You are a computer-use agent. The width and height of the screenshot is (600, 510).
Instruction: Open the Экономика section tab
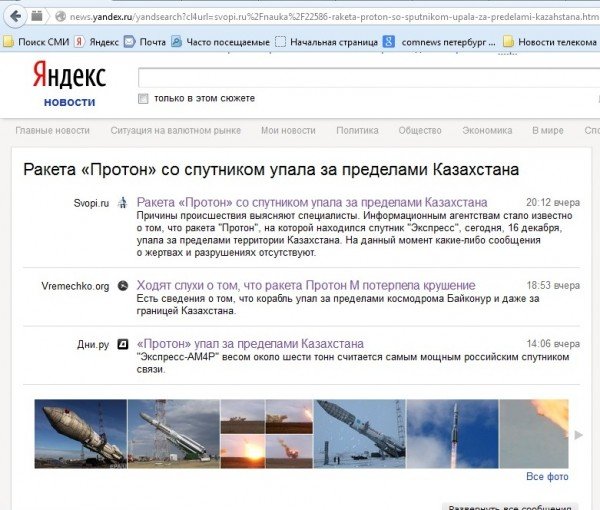487,130
